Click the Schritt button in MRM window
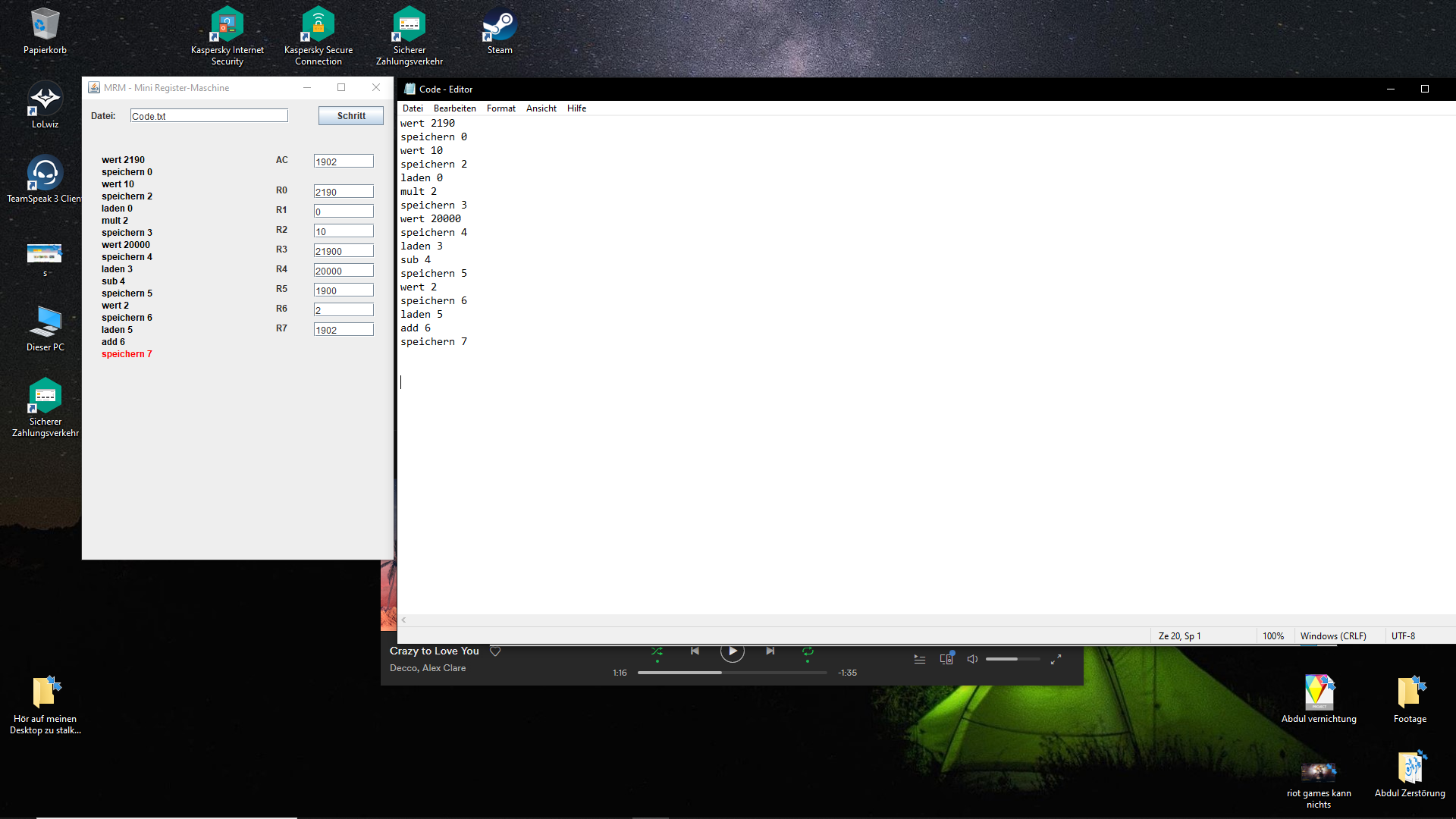The image size is (1456, 819). click(x=351, y=116)
